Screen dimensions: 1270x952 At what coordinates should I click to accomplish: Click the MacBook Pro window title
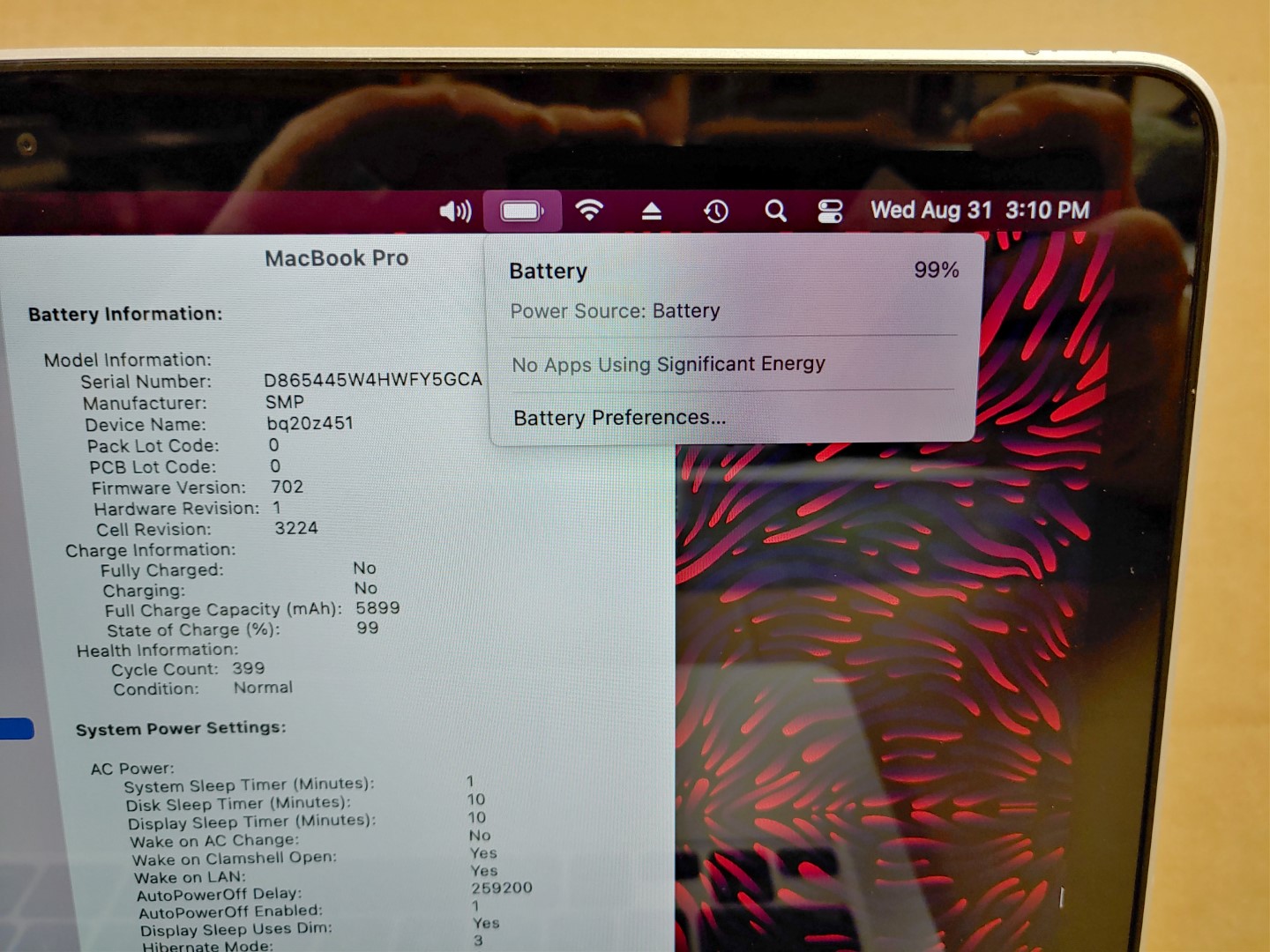[336, 258]
